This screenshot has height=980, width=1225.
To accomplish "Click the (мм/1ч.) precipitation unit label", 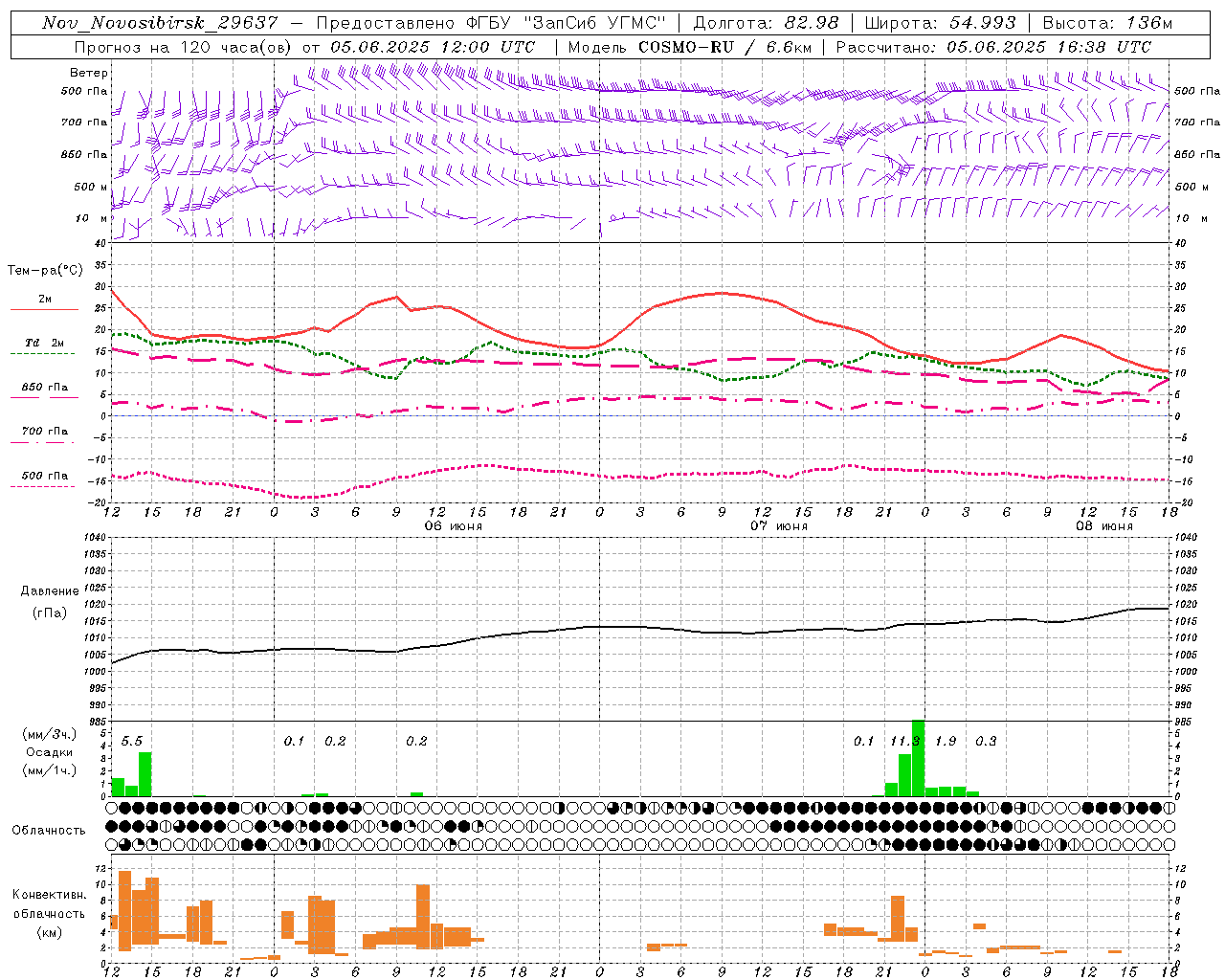I will (x=49, y=770).
